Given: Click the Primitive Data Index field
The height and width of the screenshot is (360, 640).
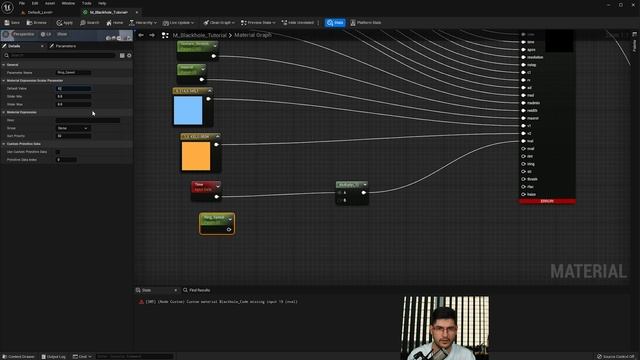Looking at the screenshot, I should (66, 160).
